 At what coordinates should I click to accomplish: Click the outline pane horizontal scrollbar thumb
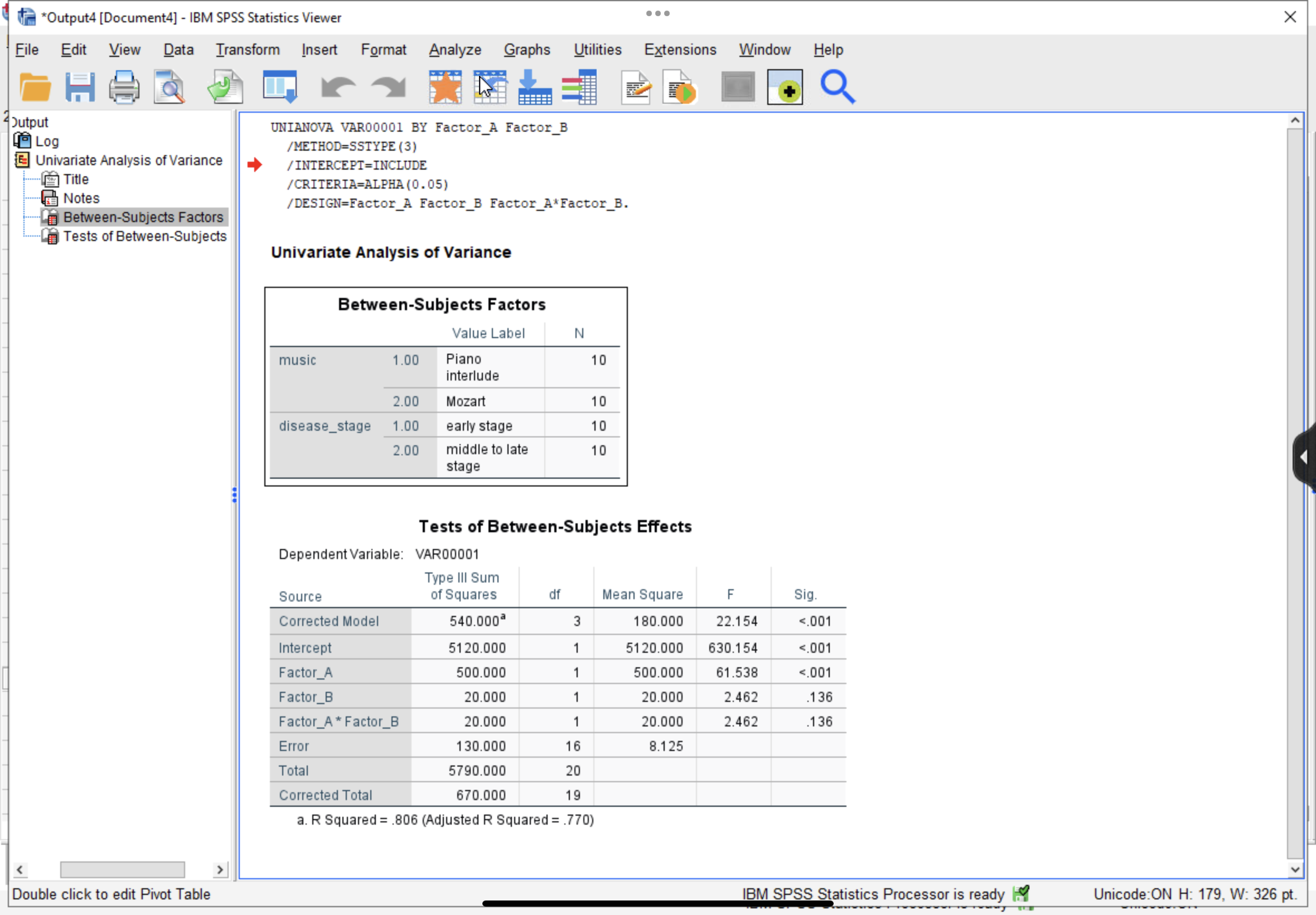122,869
